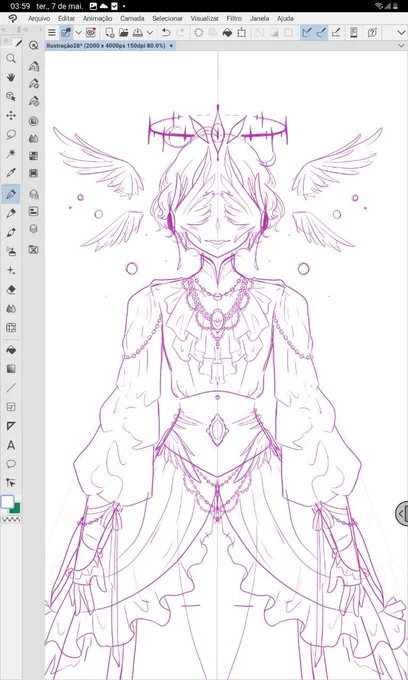Select the Pencil tool
408x680 pixels.
[x=11, y=213]
